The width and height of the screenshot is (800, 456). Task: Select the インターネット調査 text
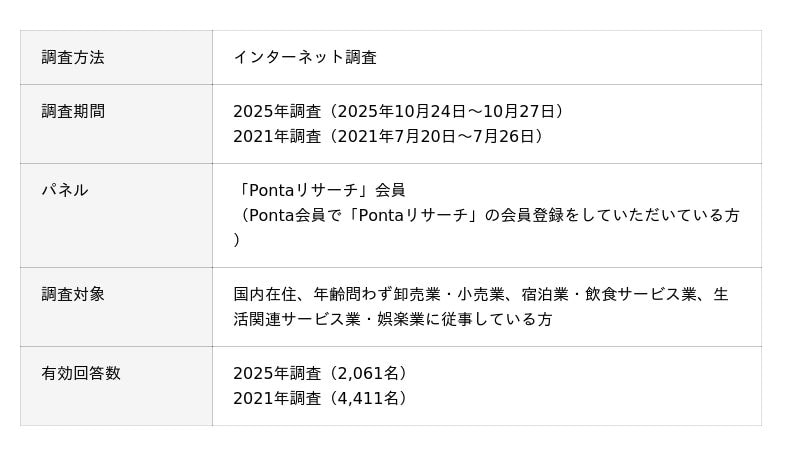(x=305, y=58)
